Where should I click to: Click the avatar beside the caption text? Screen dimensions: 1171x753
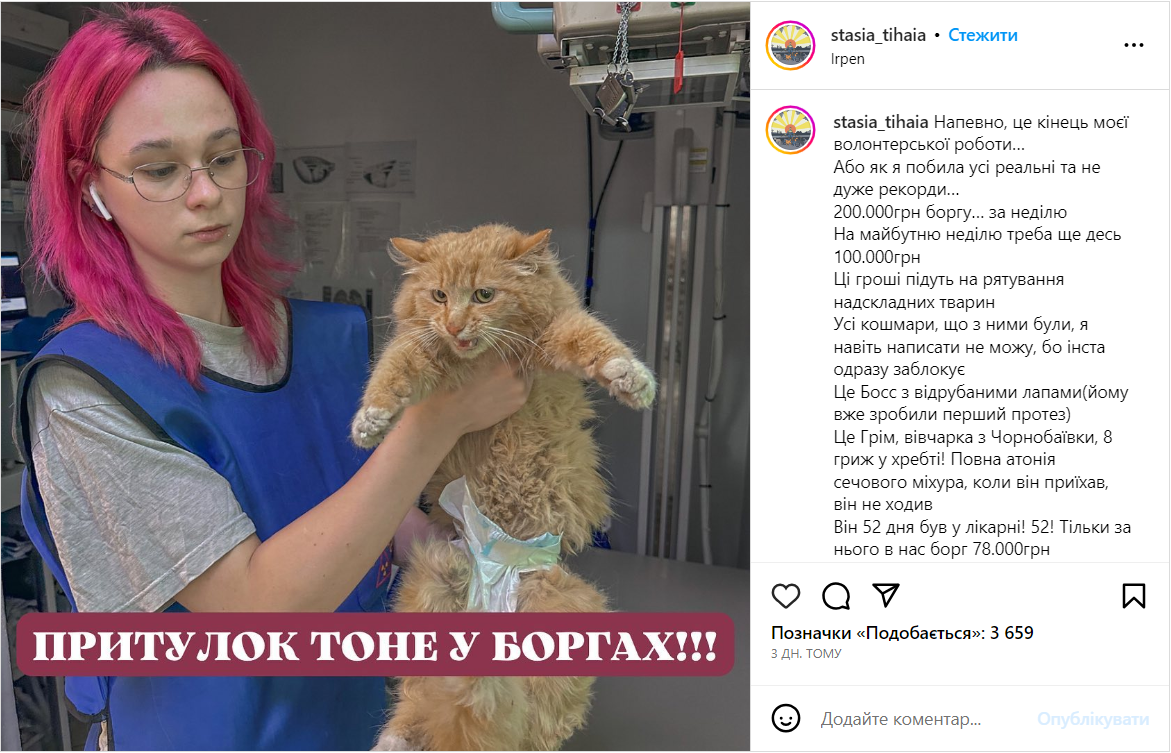click(x=790, y=130)
